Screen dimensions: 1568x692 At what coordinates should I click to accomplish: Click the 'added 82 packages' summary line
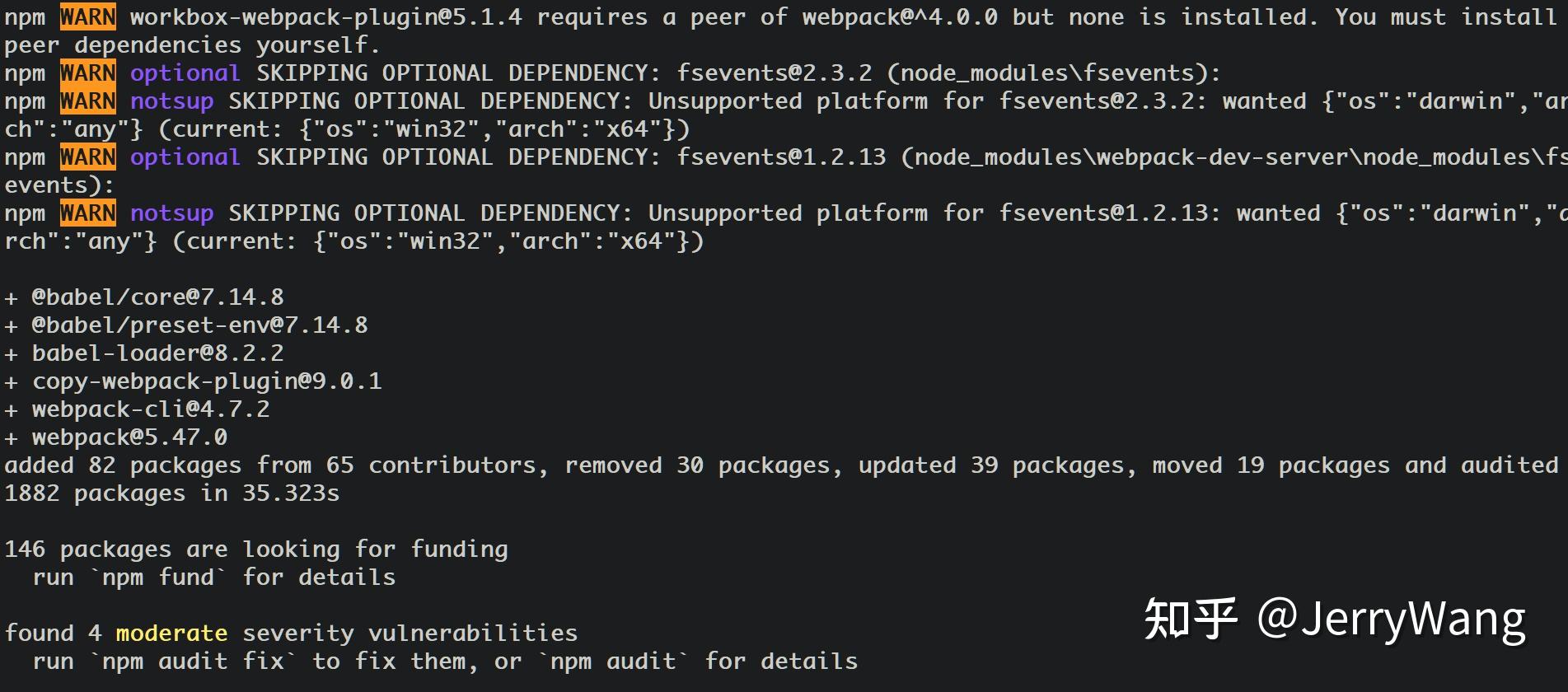(781, 465)
